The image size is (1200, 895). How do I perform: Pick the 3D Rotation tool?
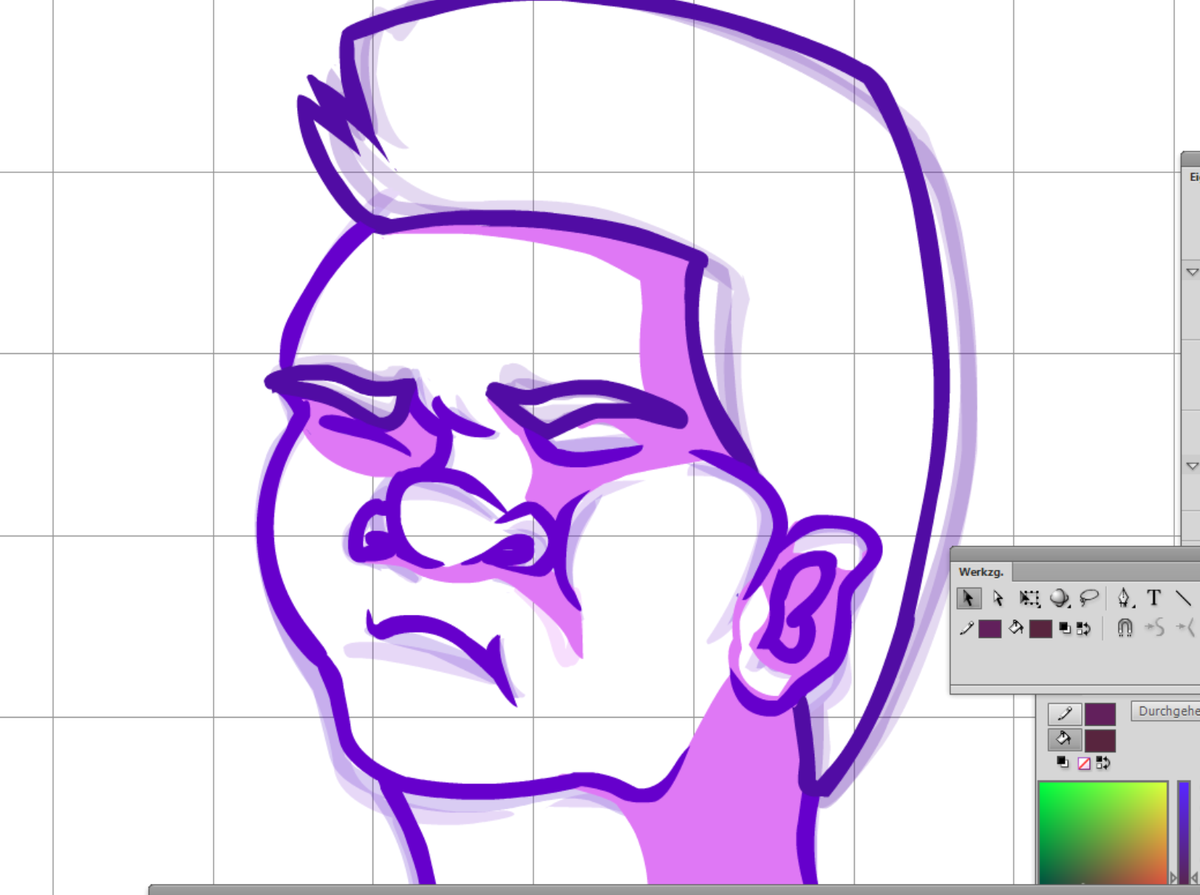[x=1059, y=598]
